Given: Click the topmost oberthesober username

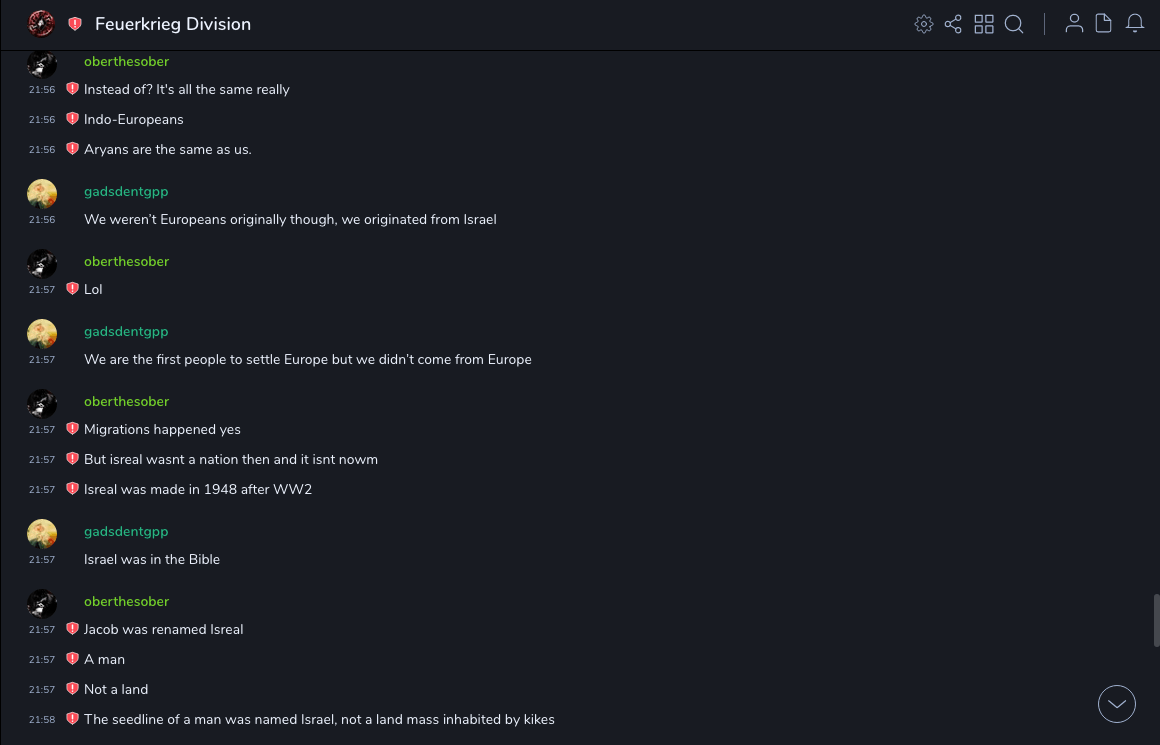Looking at the screenshot, I should pyautogui.click(x=126, y=61).
